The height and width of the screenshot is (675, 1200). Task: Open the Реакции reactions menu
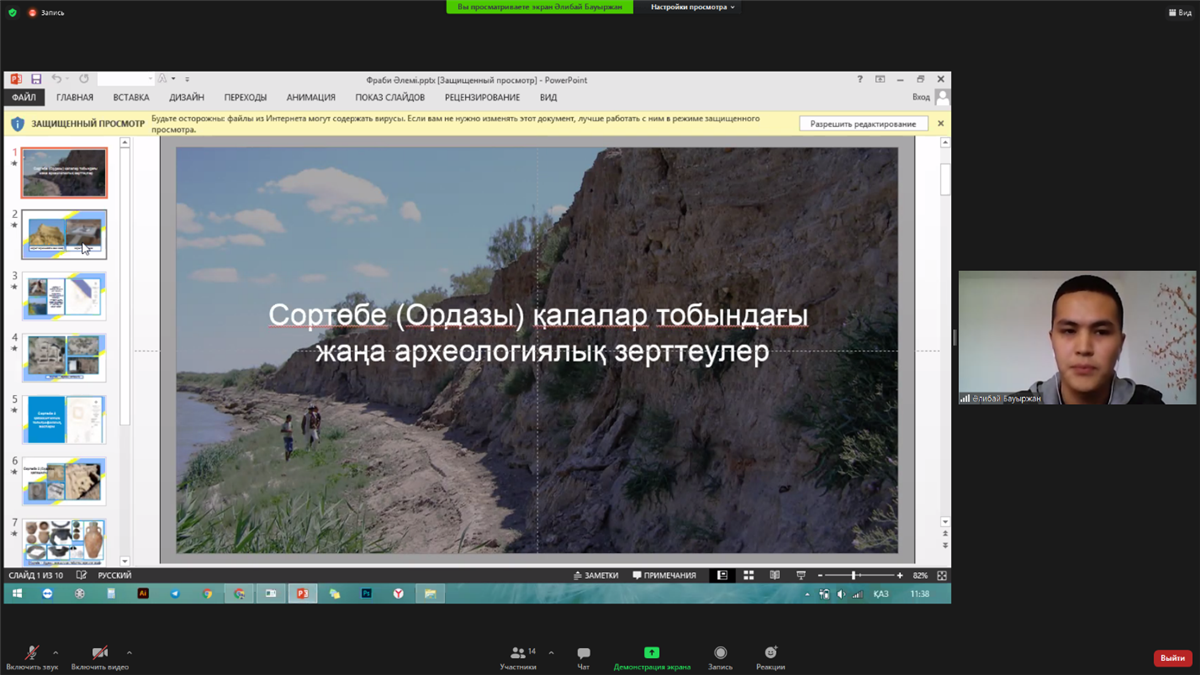tap(770, 653)
